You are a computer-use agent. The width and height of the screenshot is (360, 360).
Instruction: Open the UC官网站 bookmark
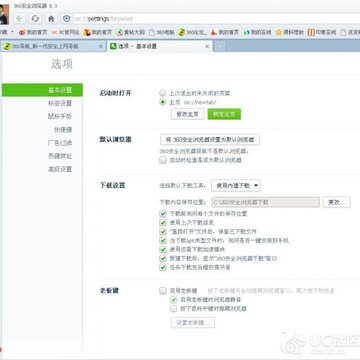tap(65, 32)
